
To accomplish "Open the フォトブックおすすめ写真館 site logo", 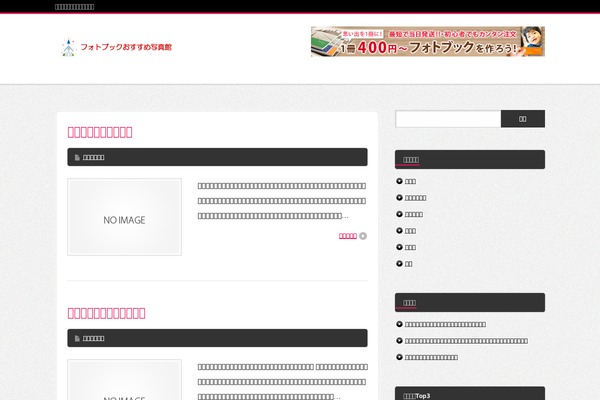I will (x=117, y=47).
